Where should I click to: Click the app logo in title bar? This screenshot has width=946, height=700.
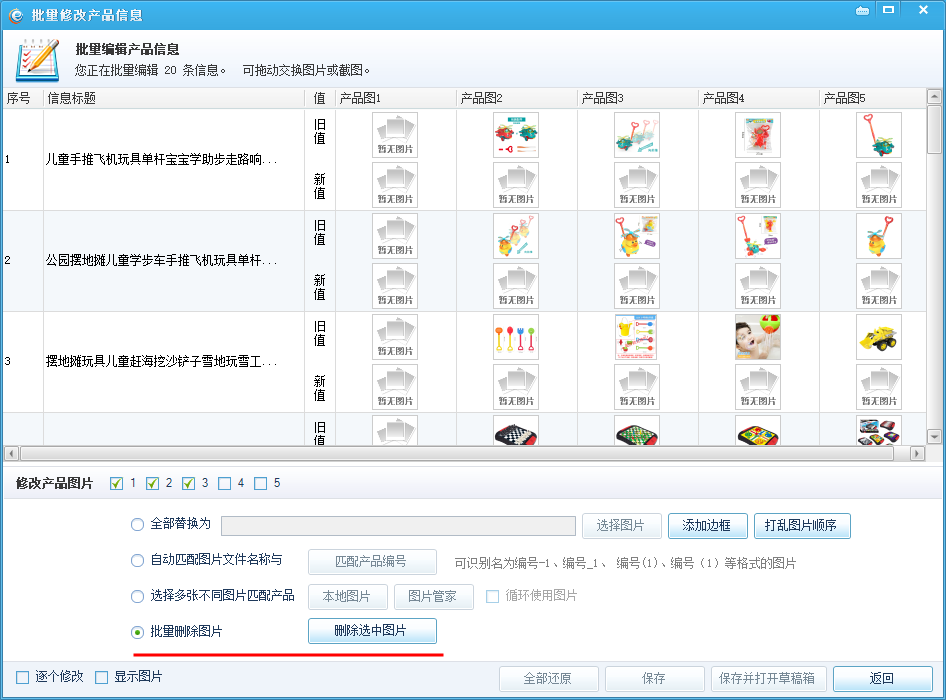point(15,14)
